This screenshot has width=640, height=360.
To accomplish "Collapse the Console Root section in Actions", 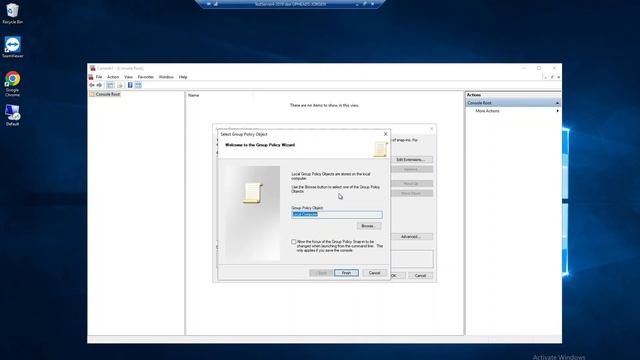I will tap(558, 103).
